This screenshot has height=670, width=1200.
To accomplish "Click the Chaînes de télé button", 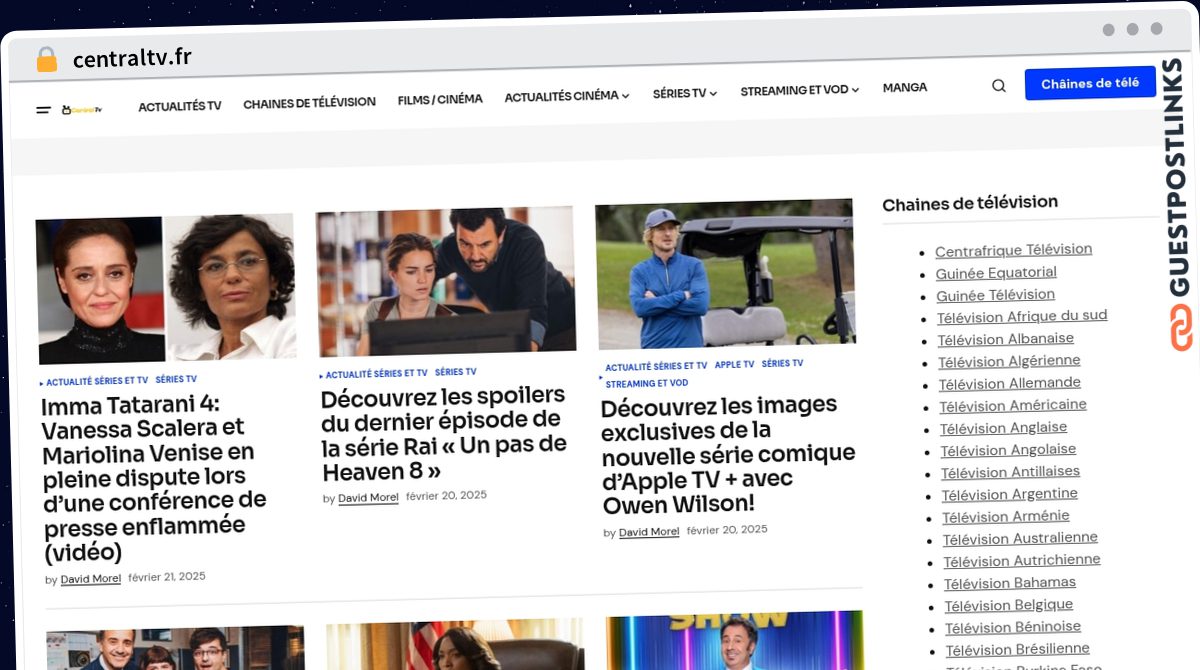I will click(1090, 83).
